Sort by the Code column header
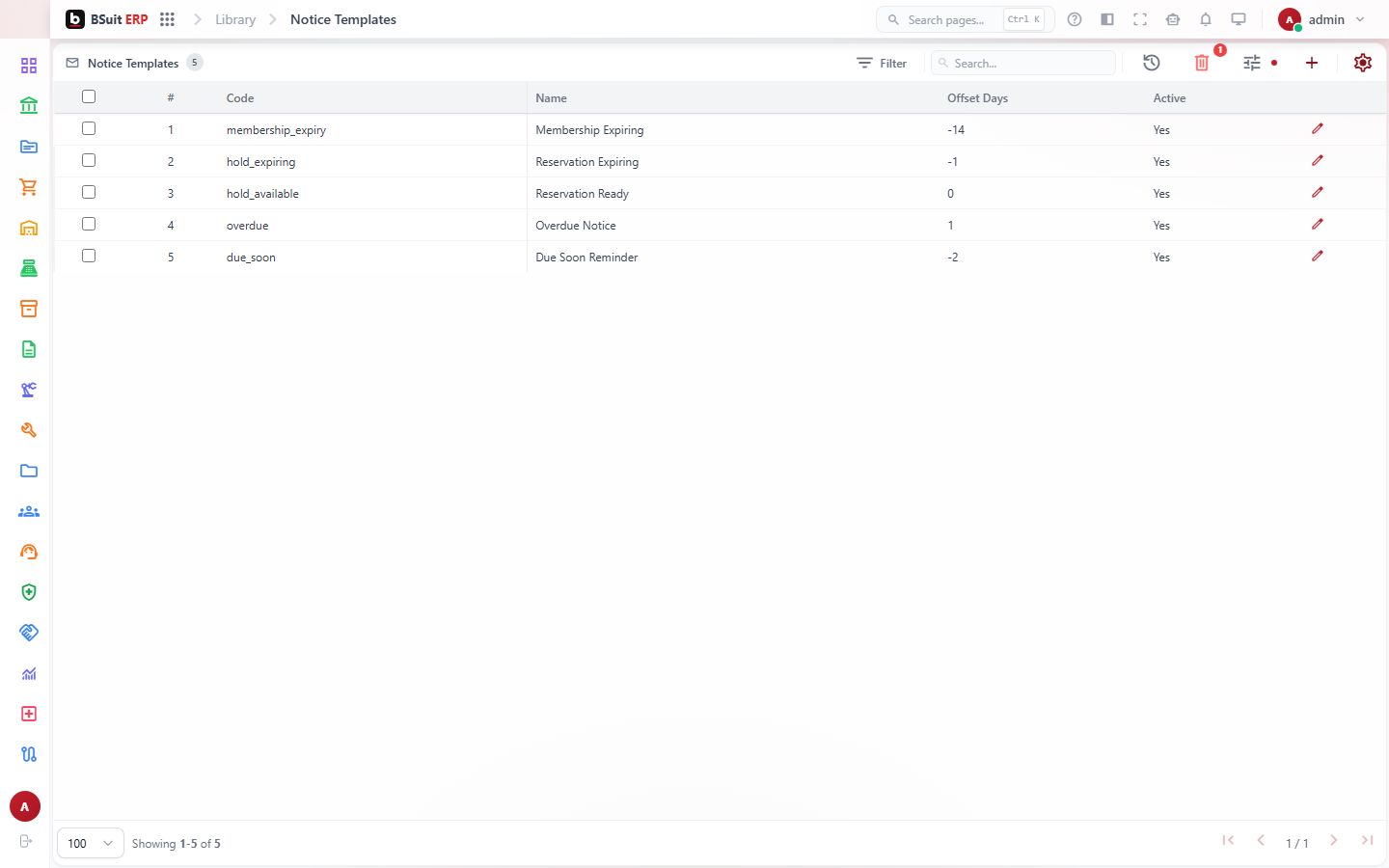 [x=240, y=98]
